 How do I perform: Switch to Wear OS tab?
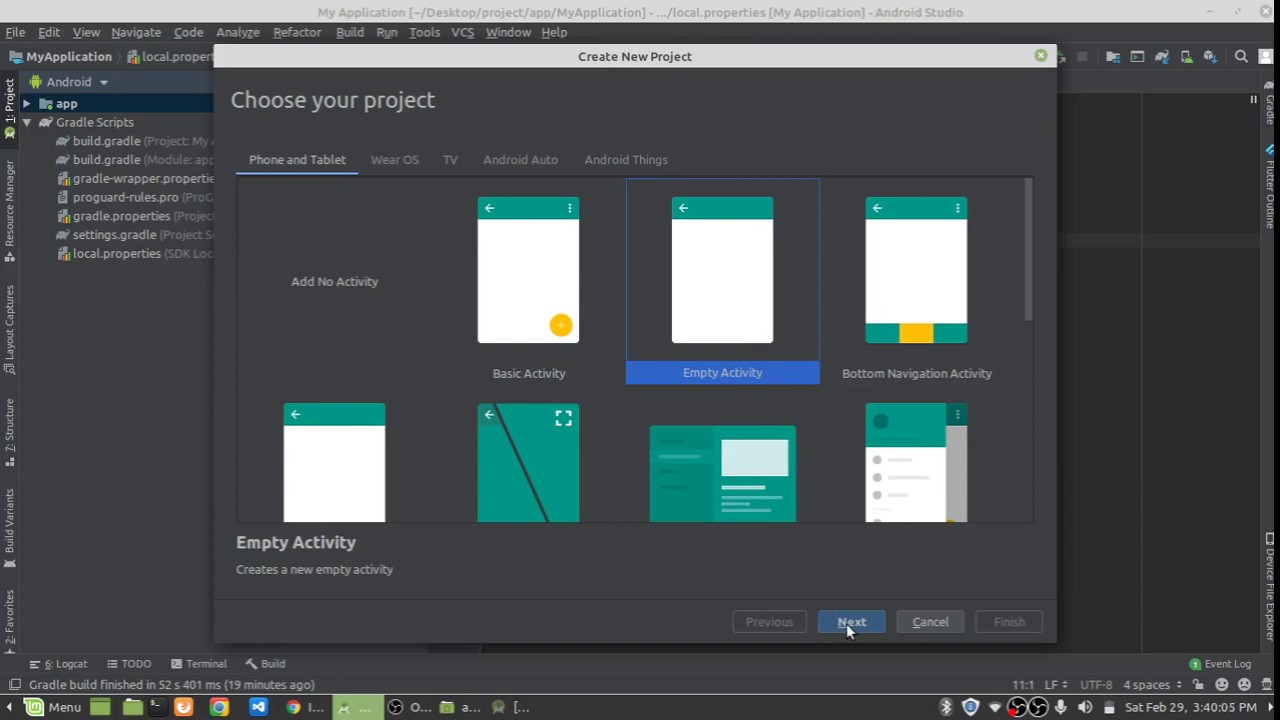click(394, 160)
